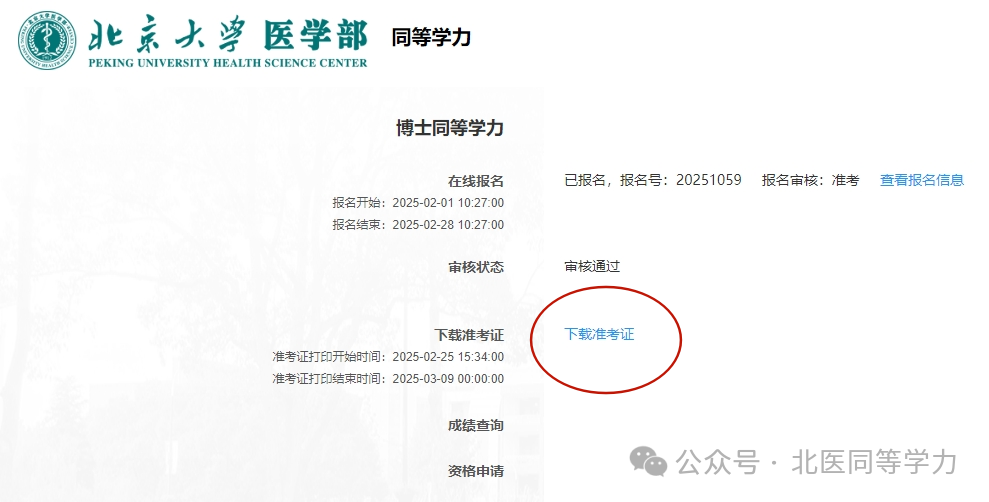989x502 pixels.
Task: Click the 在线报名 section label
Action: tap(476, 182)
